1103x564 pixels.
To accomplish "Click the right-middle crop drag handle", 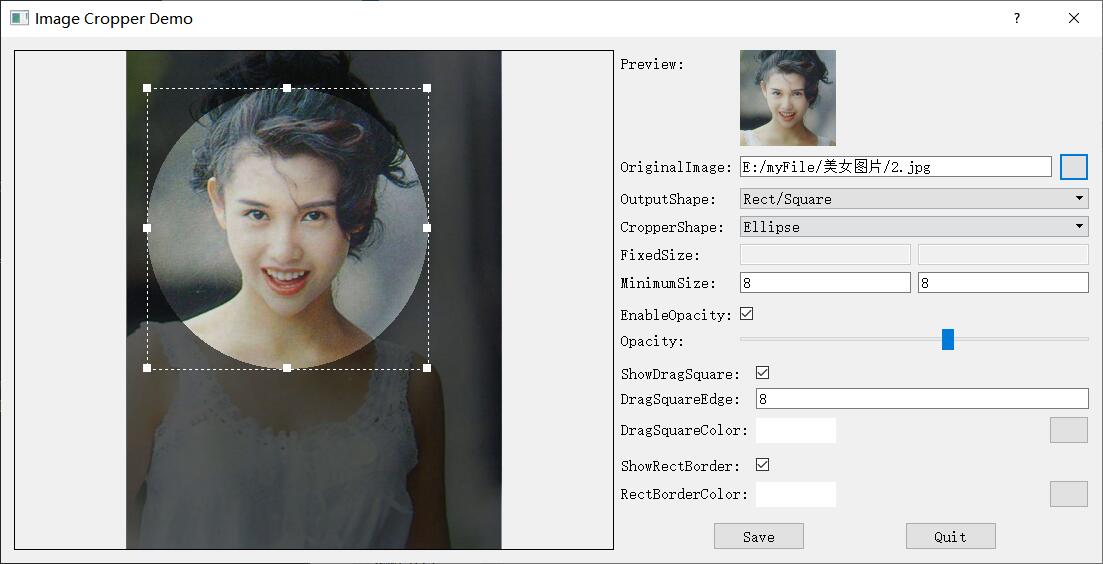I will tap(427, 228).
